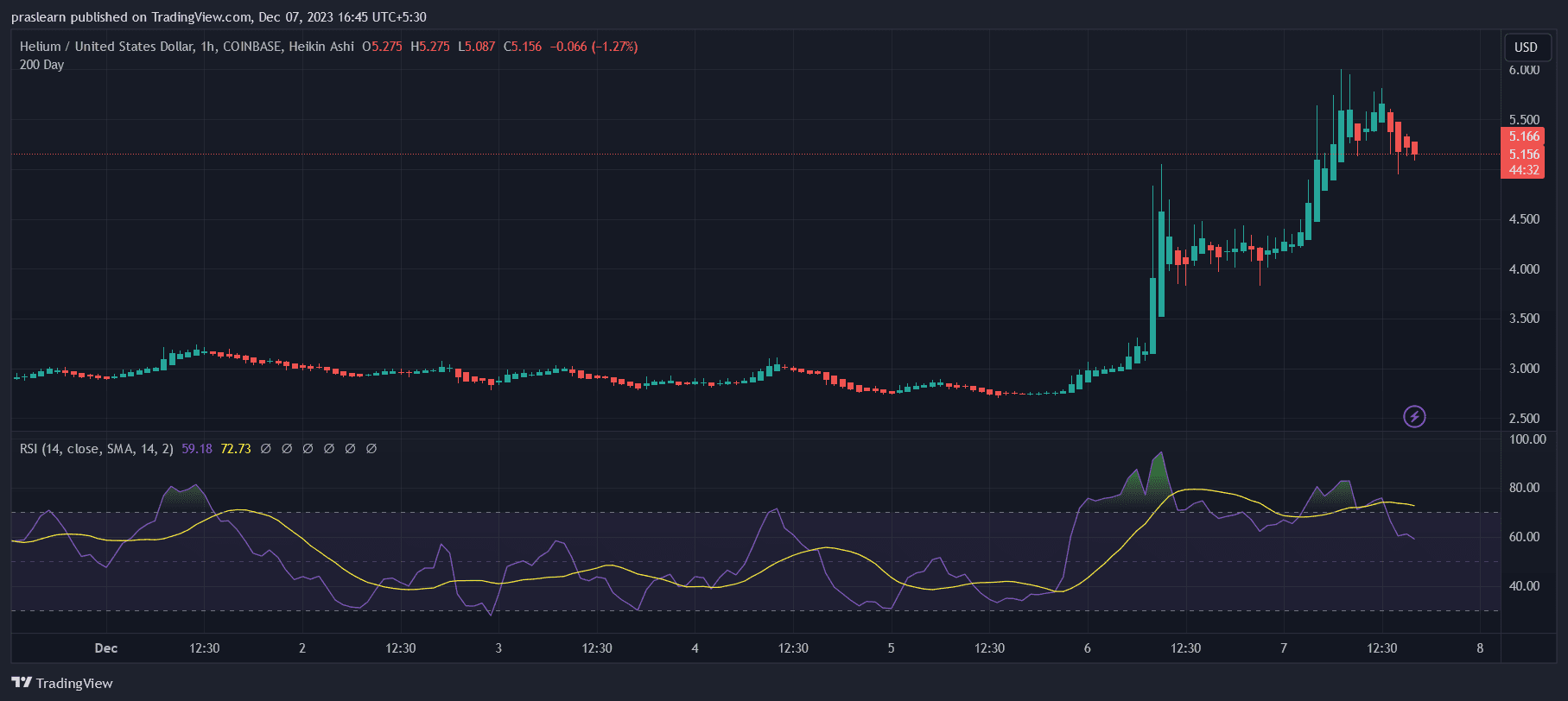Click the 200 Day indicator label
This screenshot has height=701, width=1568.
[x=41, y=65]
